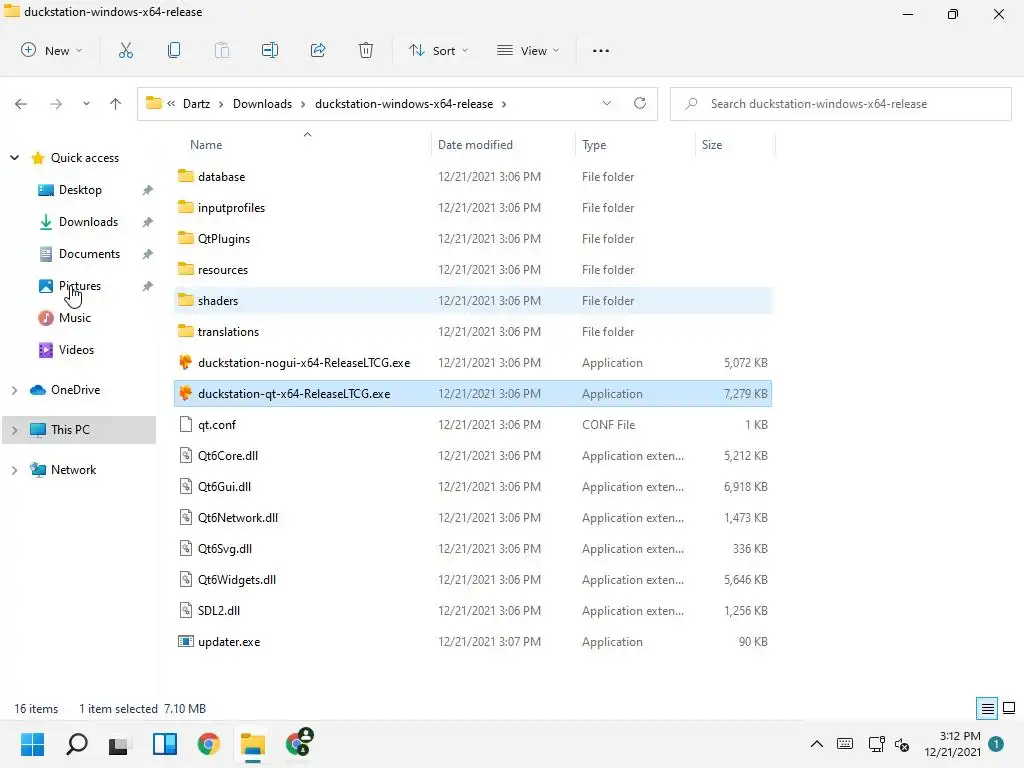Viewport: 1024px width, 768px height.
Task: Click duckstation-windows-x64-release breadcrumb segment
Action: click(x=404, y=104)
